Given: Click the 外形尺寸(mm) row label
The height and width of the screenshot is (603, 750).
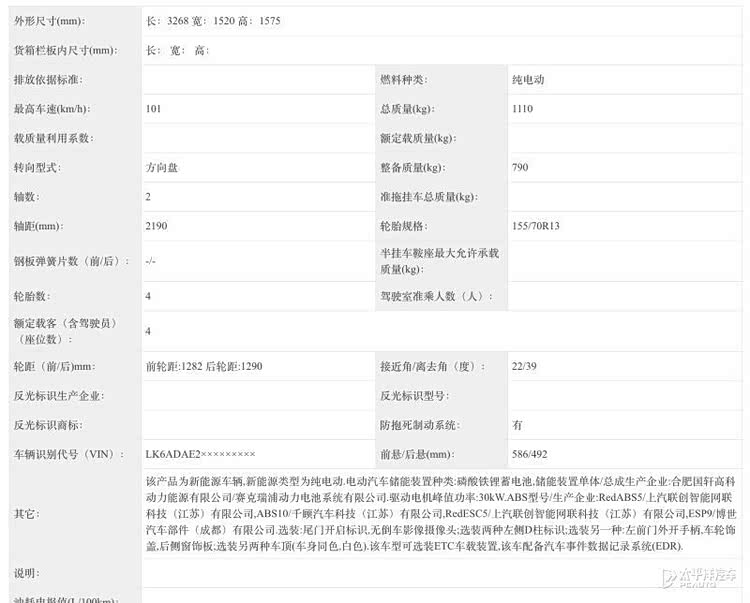Looking at the screenshot, I should tap(49, 21).
